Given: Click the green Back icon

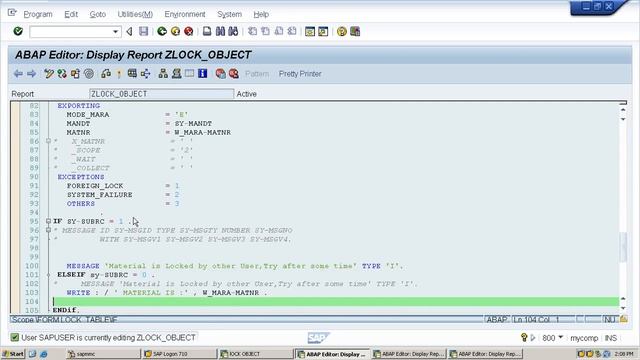Looking at the screenshot, I should [x=162, y=31].
